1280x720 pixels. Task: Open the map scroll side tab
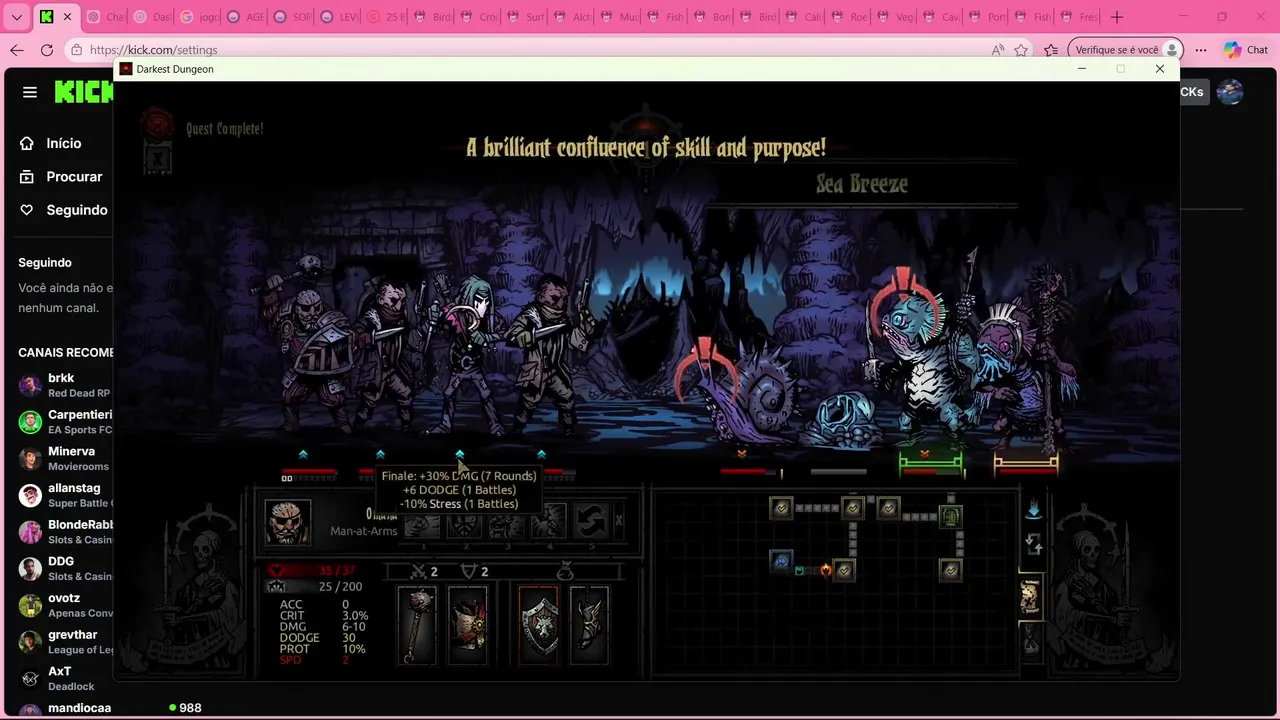tap(1029, 596)
